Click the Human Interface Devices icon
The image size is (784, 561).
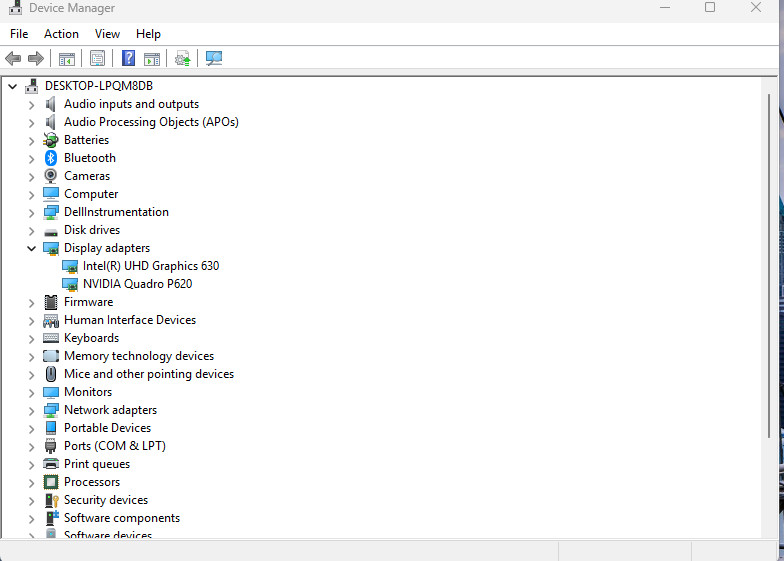tap(50, 320)
